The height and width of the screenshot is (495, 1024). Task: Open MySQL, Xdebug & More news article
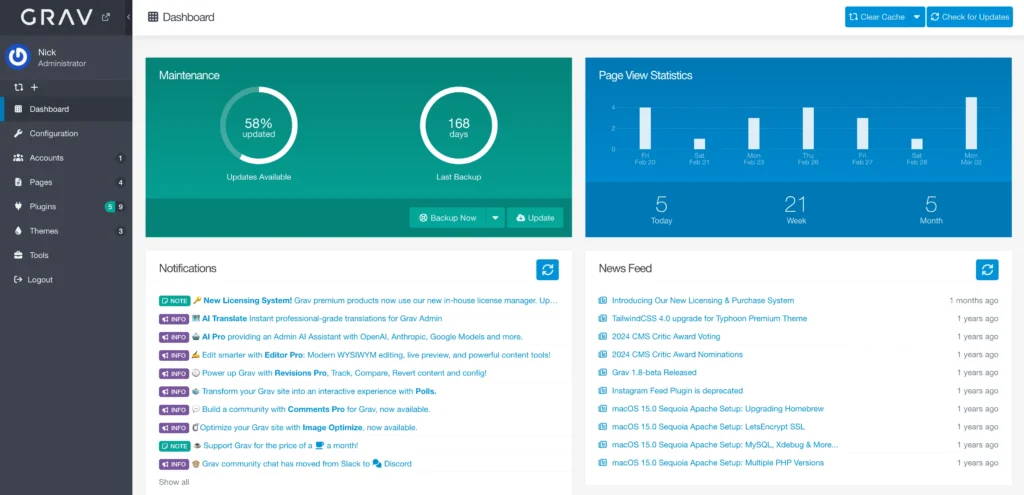click(725, 445)
